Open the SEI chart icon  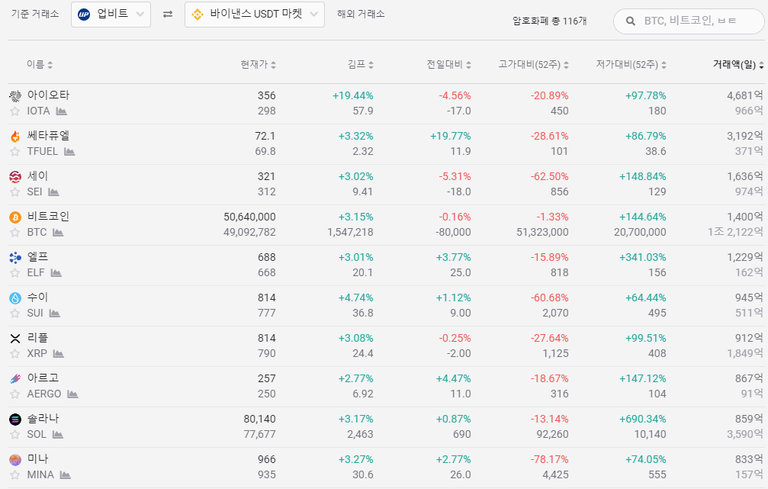(53, 192)
